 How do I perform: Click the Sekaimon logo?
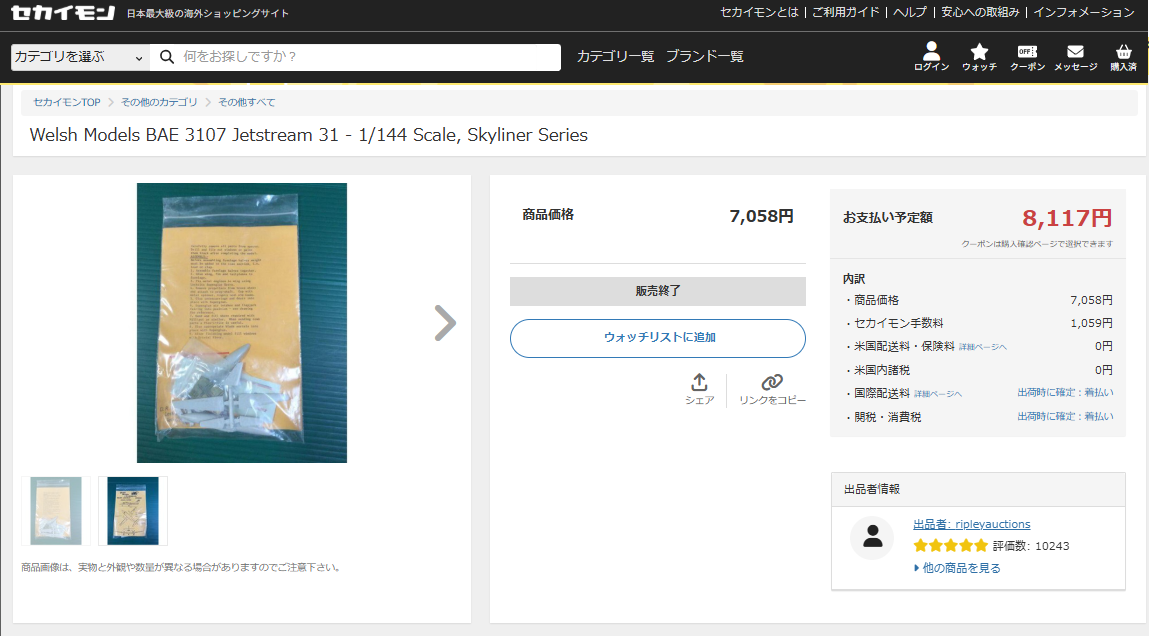(x=62, y=13)
